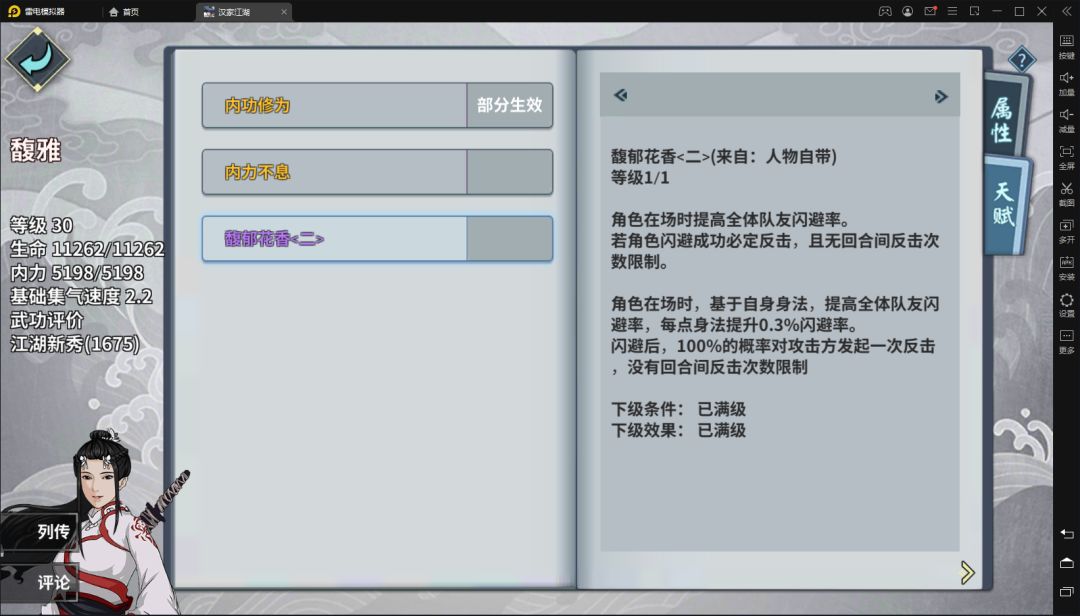Switch to the 首页 tab
The image size is (1080, 616).
[124, 12]
